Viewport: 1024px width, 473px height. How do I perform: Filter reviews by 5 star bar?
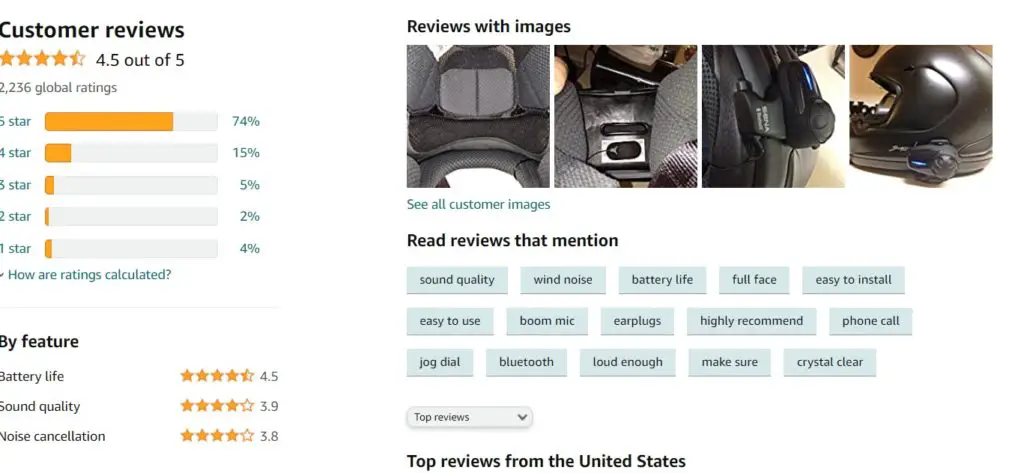(x=131, y=122)
